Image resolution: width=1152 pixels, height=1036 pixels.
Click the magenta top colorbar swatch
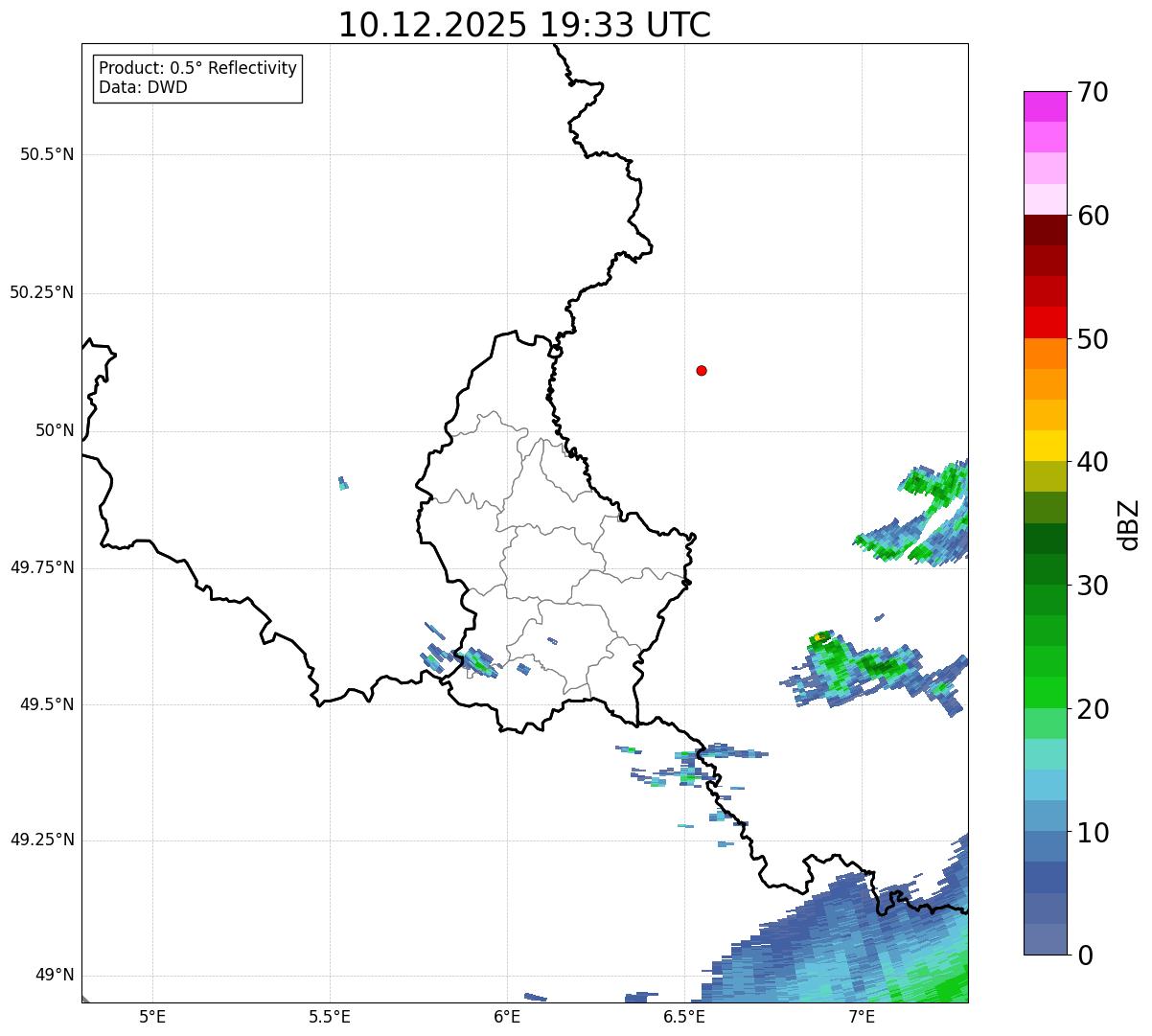pyautogui.click(x=1046, y=106)
